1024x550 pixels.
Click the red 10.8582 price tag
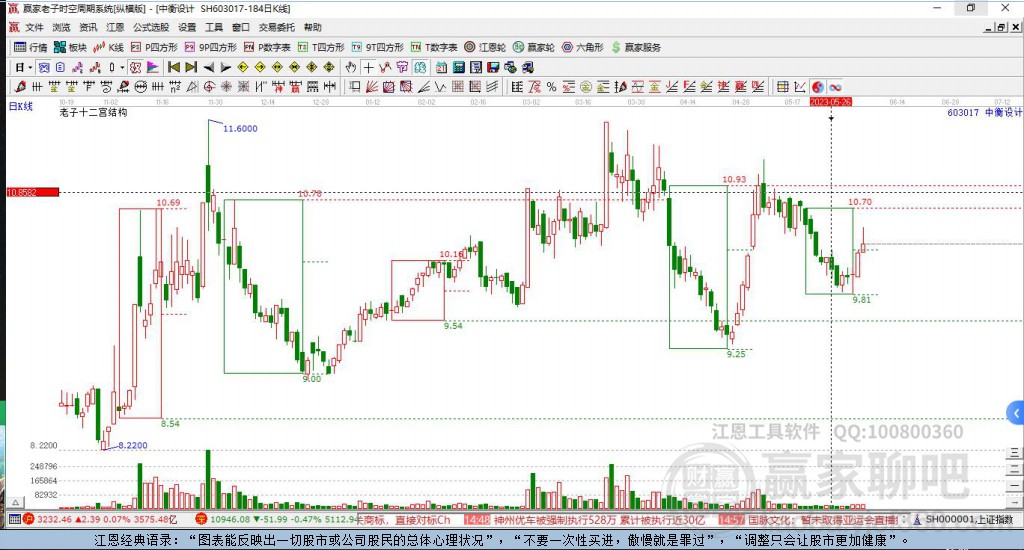click(x=33, y=192)
